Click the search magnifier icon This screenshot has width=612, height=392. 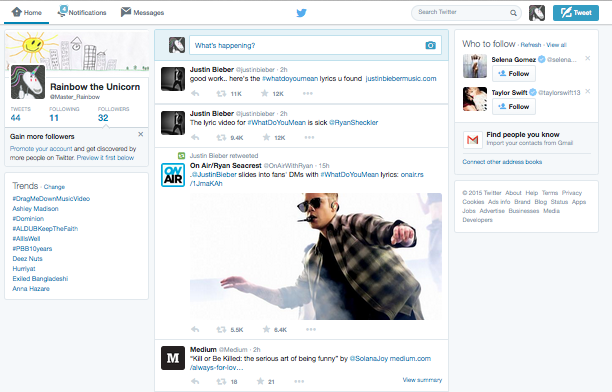[x=513, y=13]
